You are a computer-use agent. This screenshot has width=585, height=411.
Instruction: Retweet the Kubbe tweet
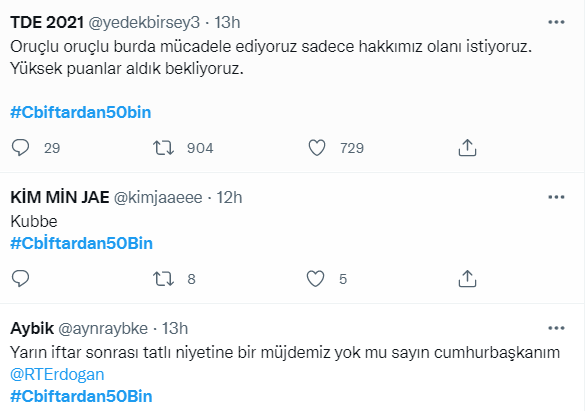163,279
